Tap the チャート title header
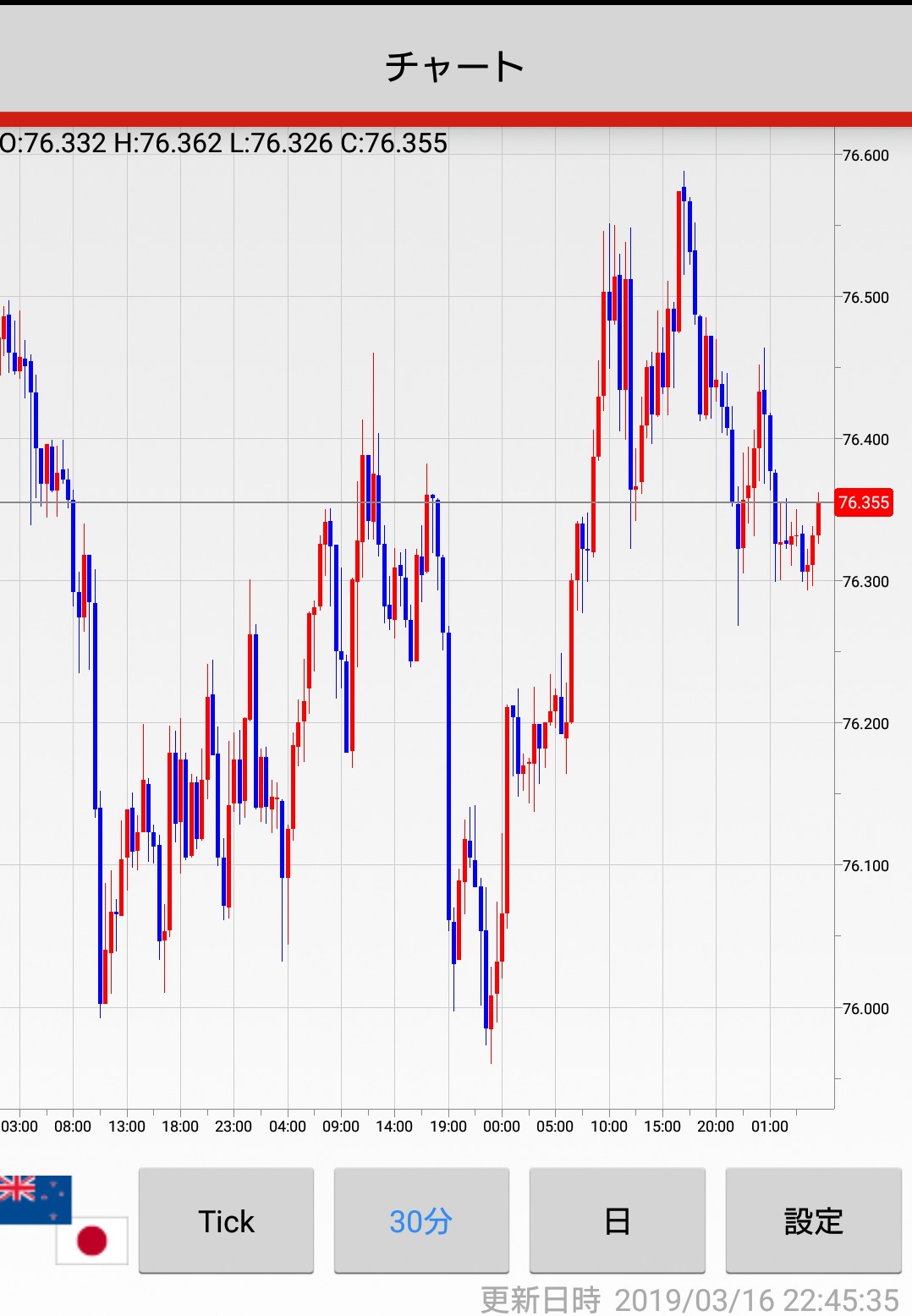Screen dimensions: 912x1316 (455, 66)
